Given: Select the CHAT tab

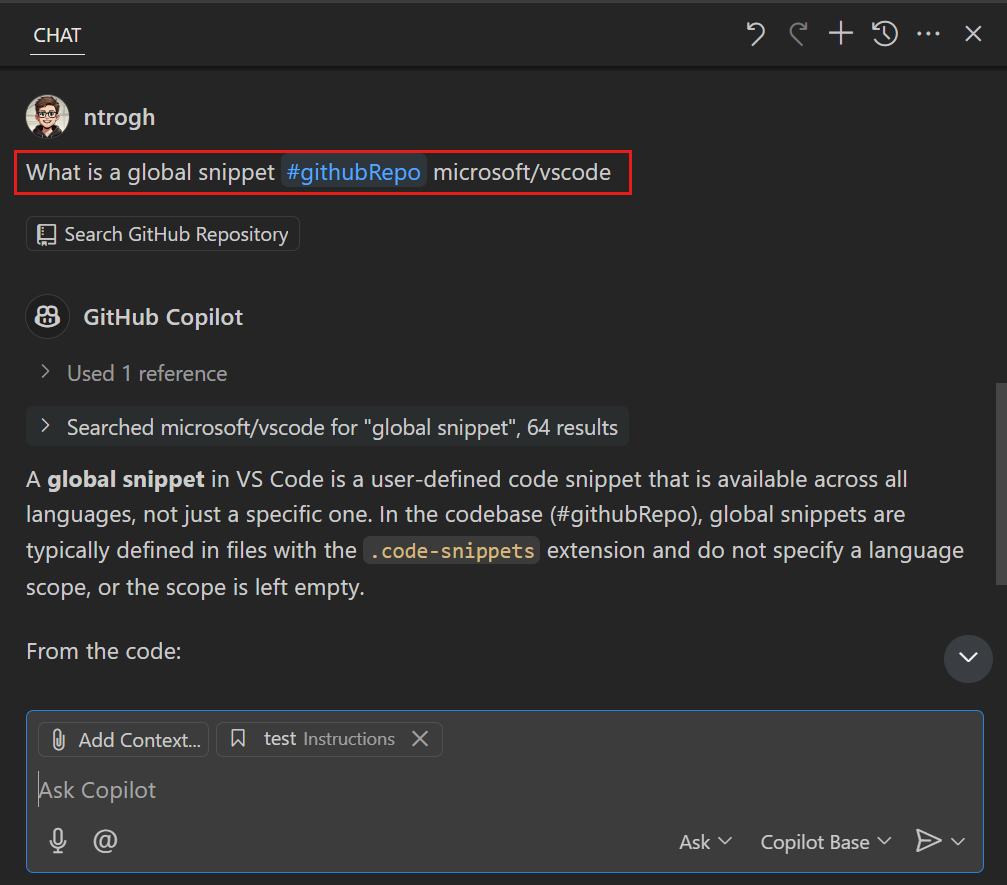Looking at the screenshot, I should click(x=57, y=36).
